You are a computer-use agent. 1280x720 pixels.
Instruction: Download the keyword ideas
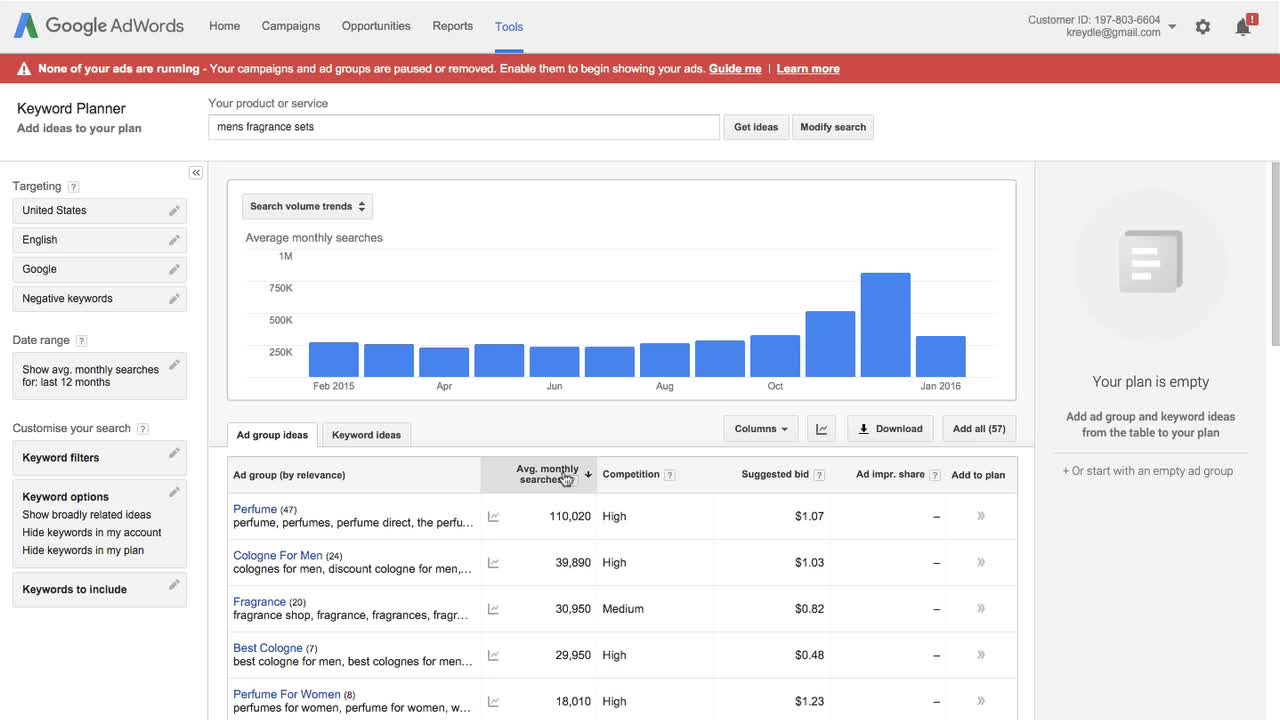click(x=891, y=429)
